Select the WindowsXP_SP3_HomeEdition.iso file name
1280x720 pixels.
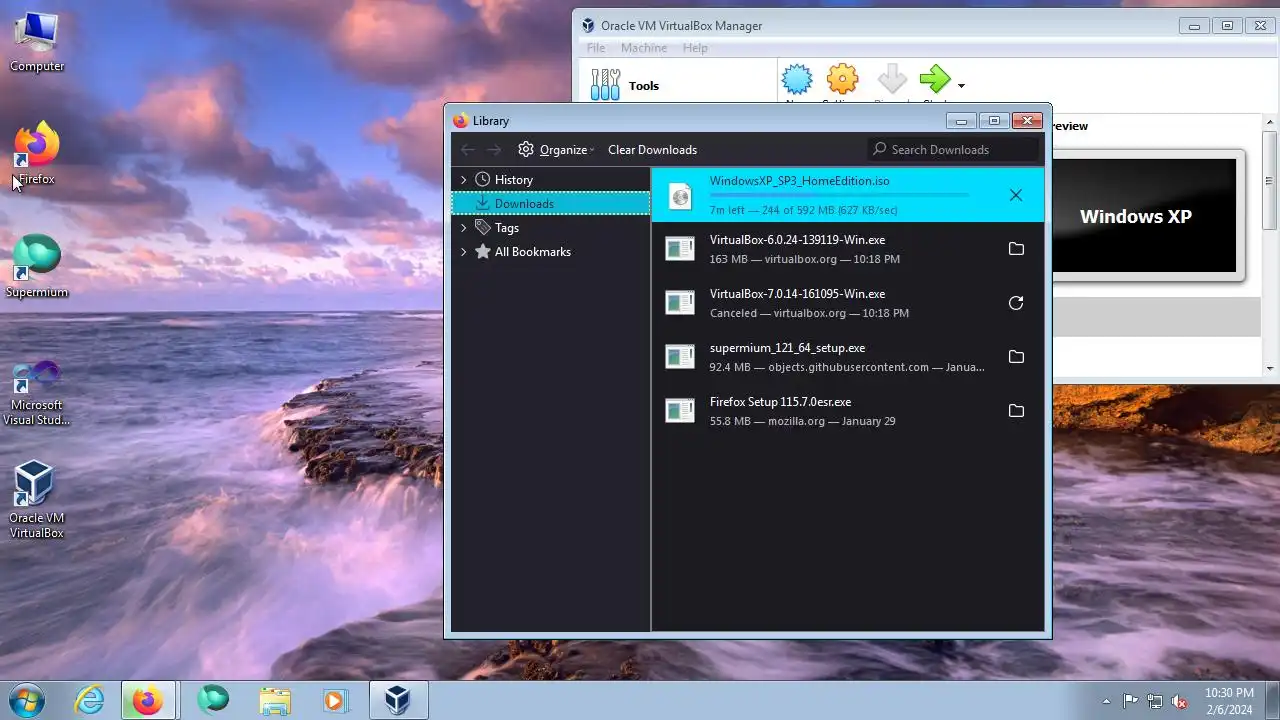click(799, 181)
